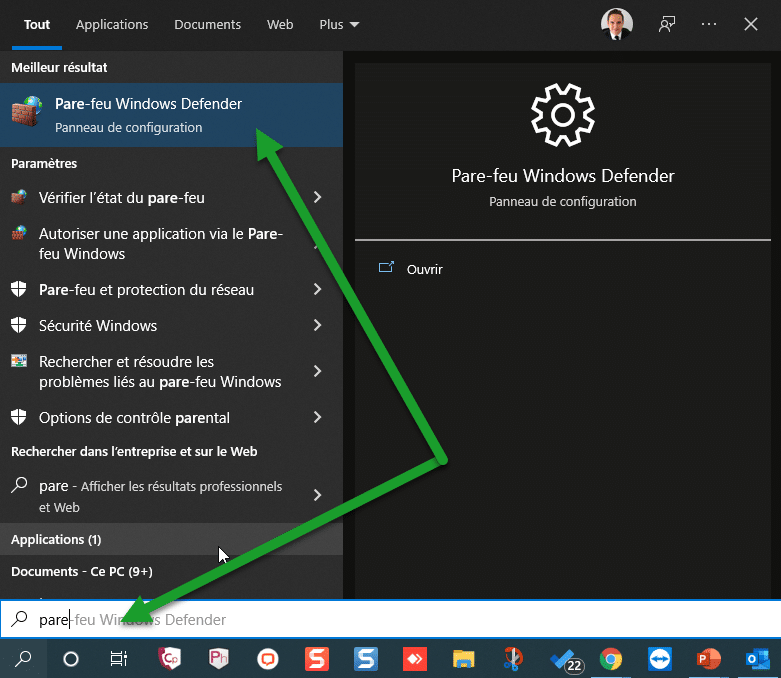This screenshot has height=678, width=781.
Task: Switch to the Documents tab
Action: coord(207,24)
